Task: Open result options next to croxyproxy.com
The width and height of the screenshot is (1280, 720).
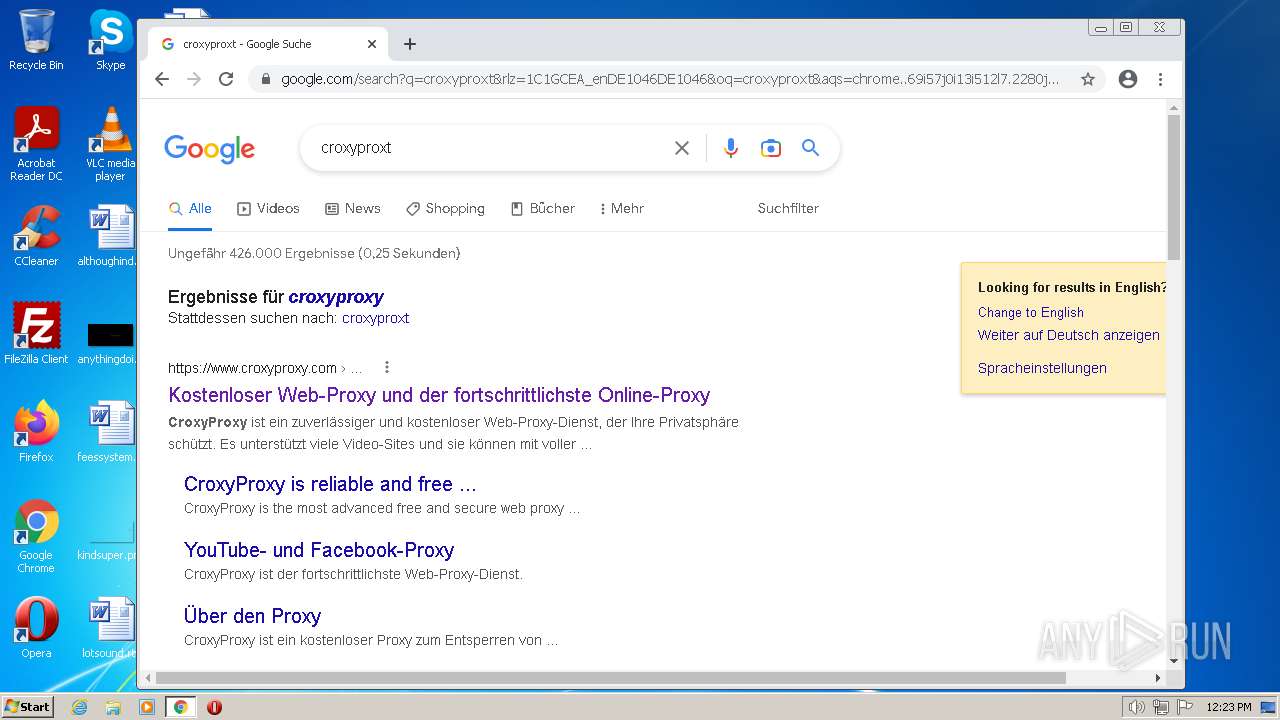Action: coord(387,367)
